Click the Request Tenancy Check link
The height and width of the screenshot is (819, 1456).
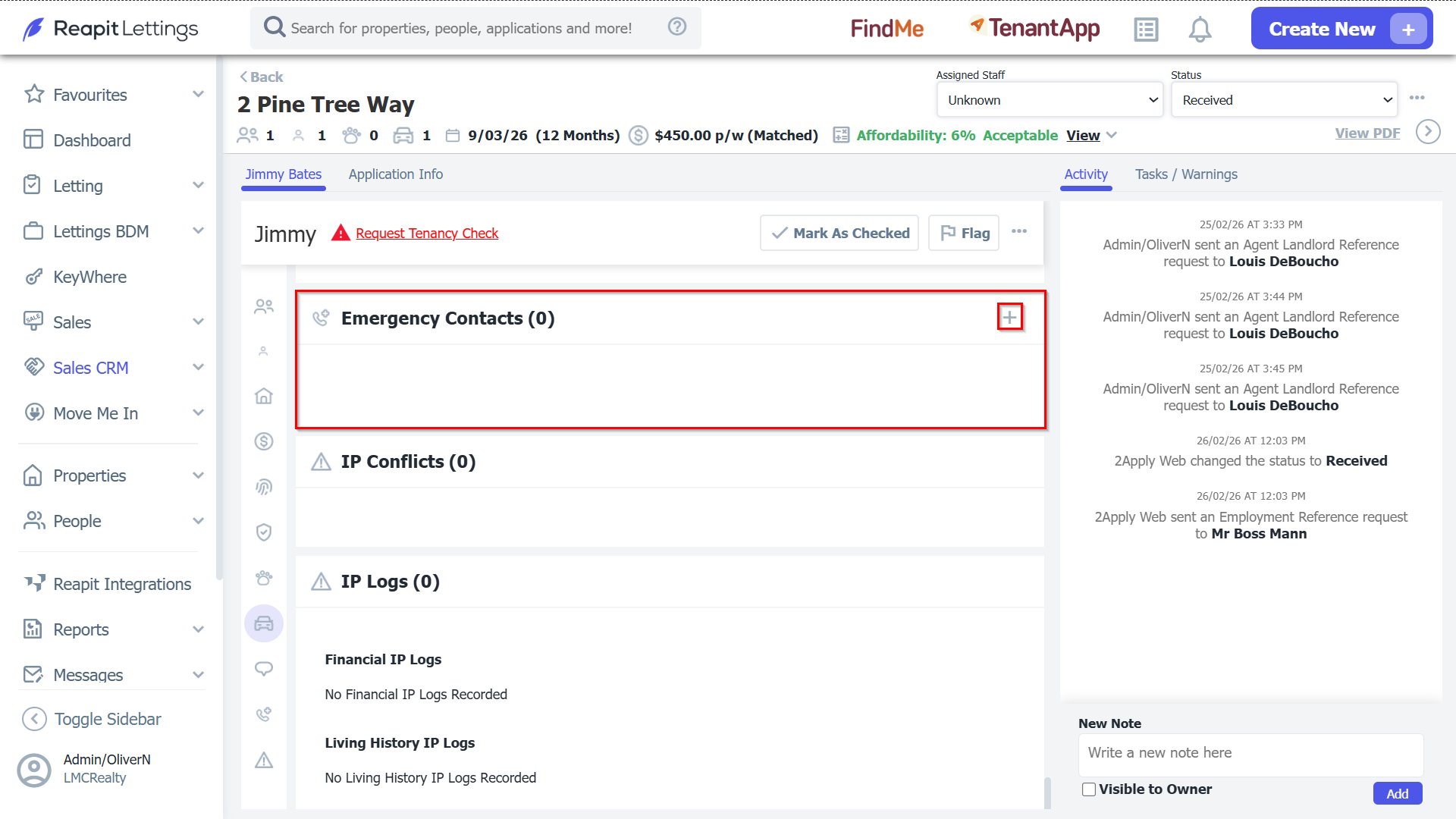coord(427,233)
